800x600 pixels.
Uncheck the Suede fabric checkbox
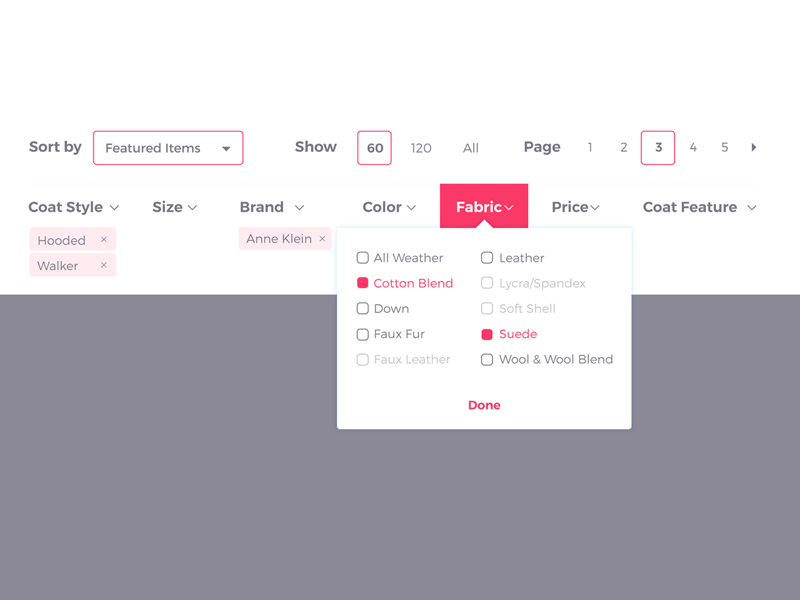point(487,334)
